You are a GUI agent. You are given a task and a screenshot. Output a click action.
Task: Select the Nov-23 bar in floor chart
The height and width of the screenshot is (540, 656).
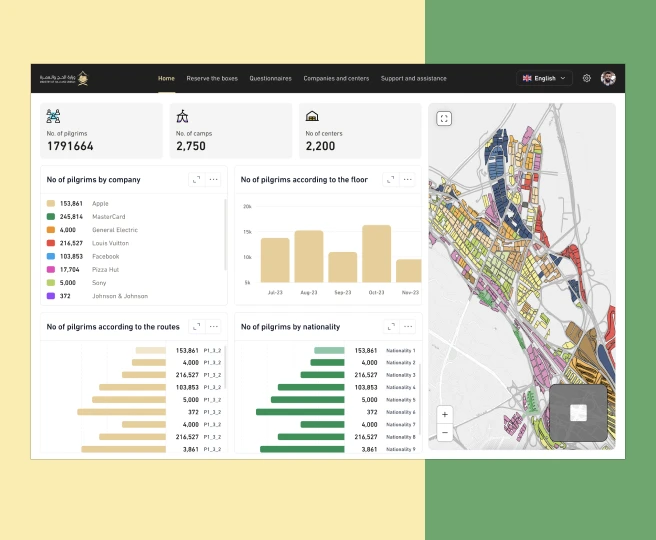(409, 271)
